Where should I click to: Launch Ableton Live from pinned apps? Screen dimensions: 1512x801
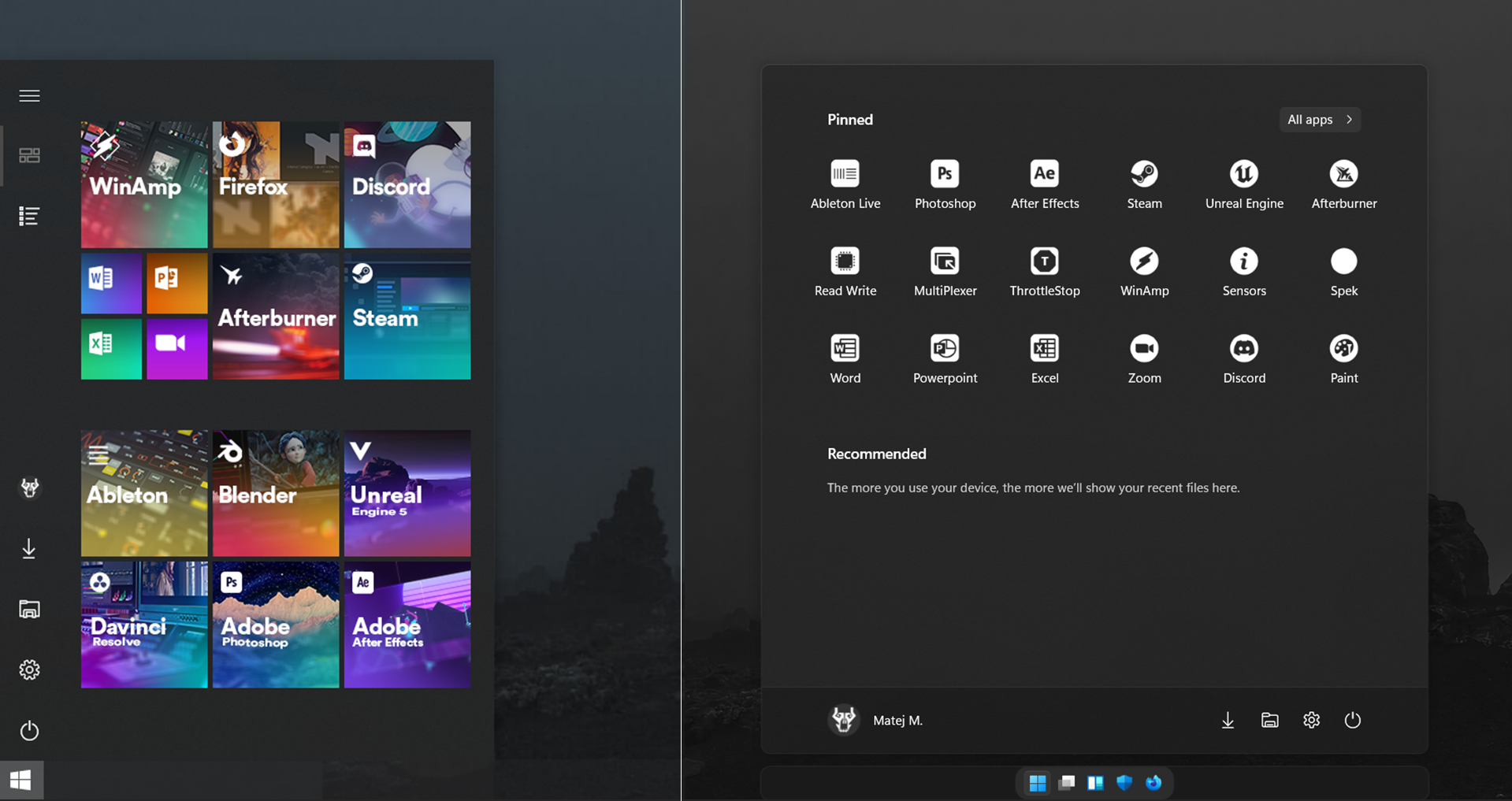pos(845,183)
